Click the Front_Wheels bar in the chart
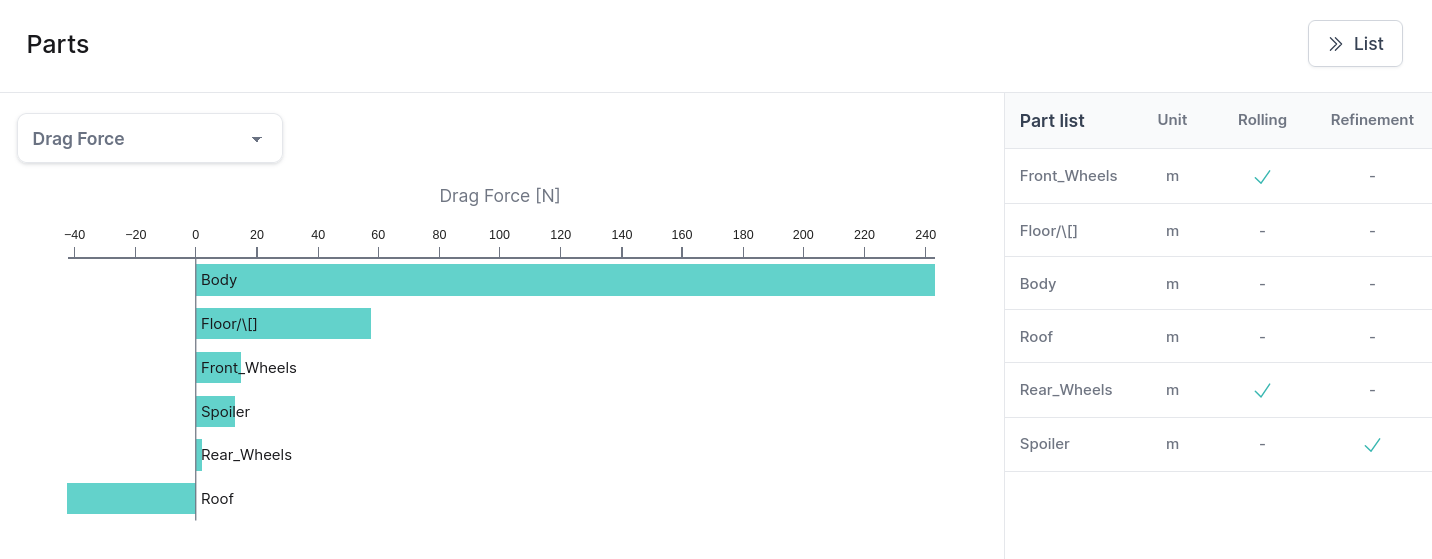 tap(218, 367)
